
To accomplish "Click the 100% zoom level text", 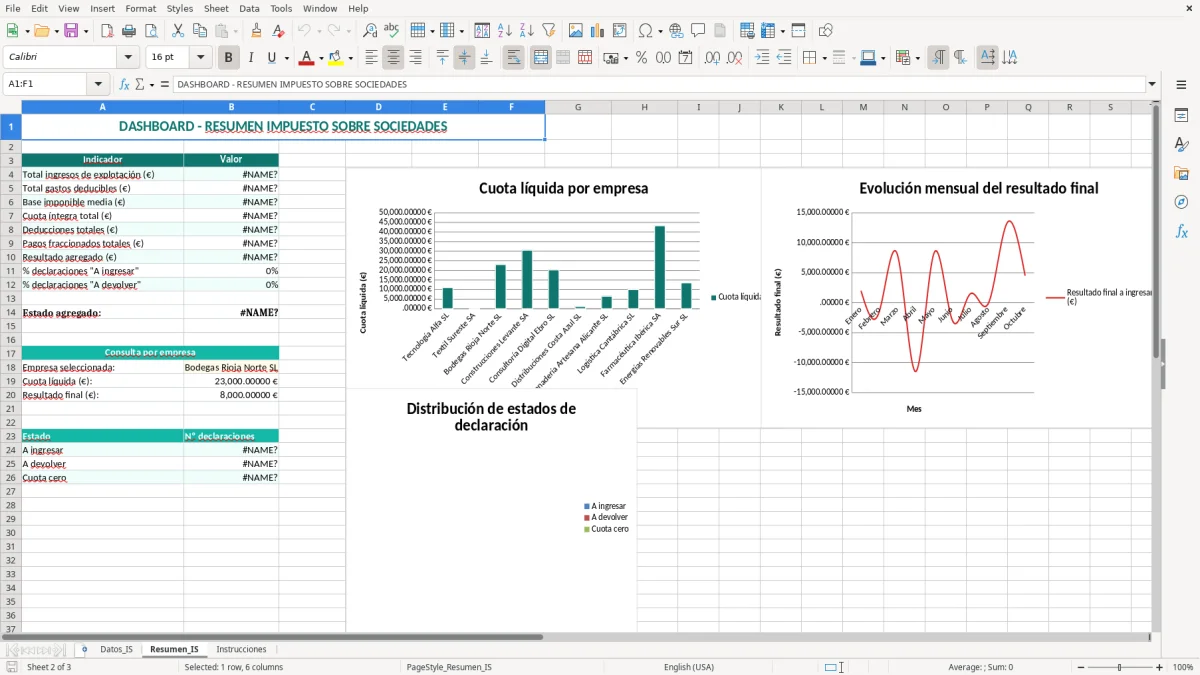I will (x=1182, y=667).
